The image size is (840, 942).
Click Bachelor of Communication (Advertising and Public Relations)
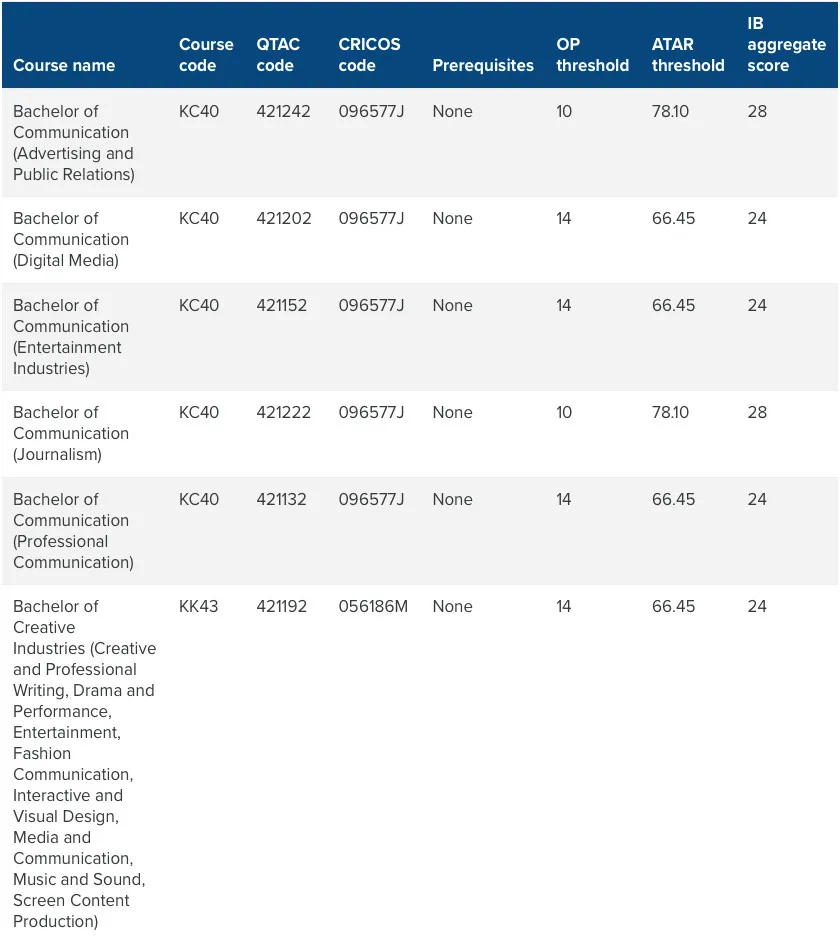click(73, 143)
